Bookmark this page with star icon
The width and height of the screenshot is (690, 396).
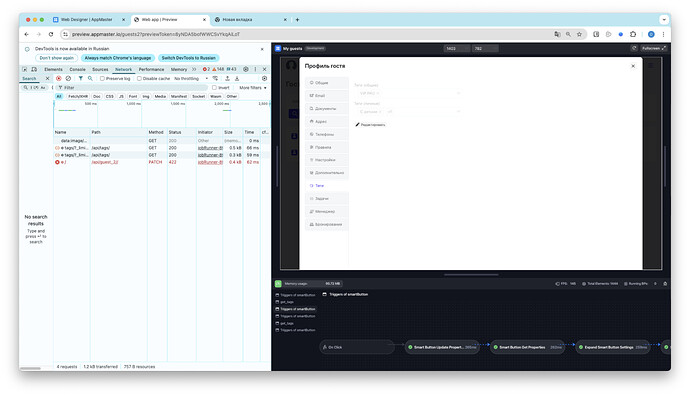(580, 34)
